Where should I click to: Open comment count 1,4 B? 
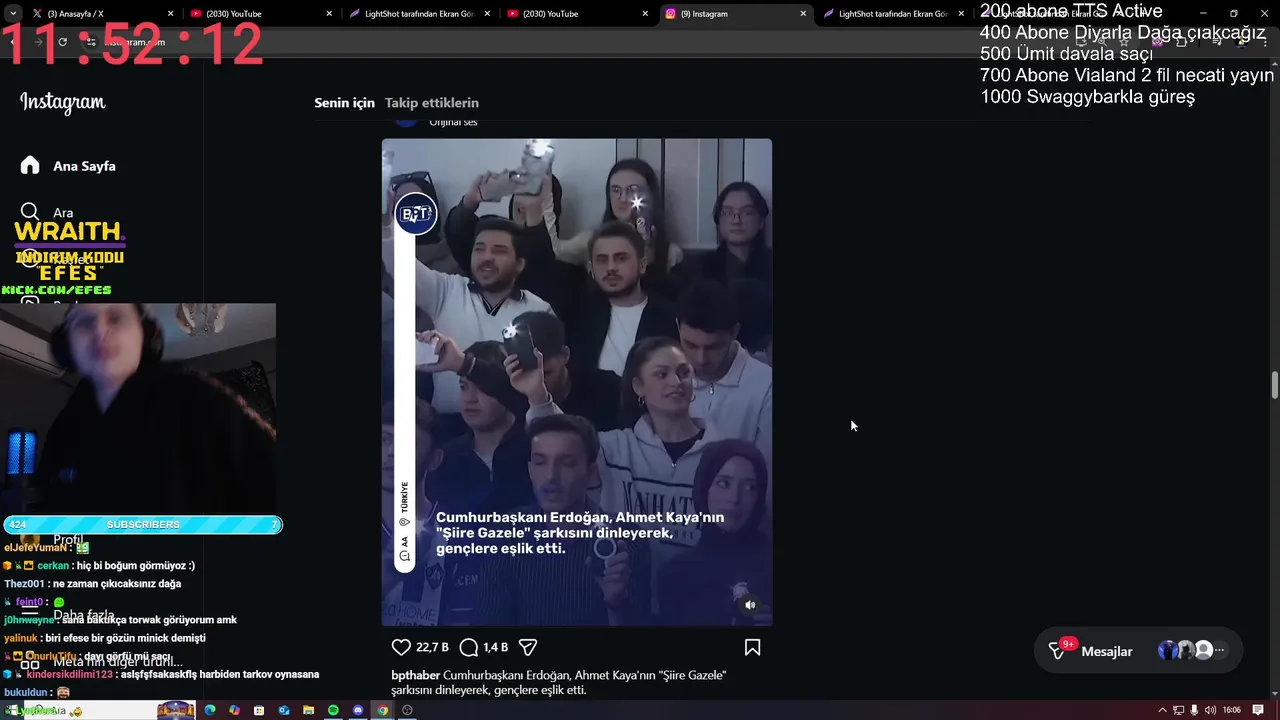coord(495,647)
